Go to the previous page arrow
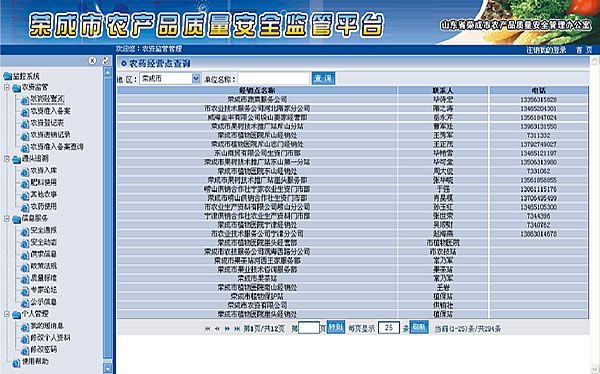The width and height of the screenshot is (600, 374). point(217,328)
